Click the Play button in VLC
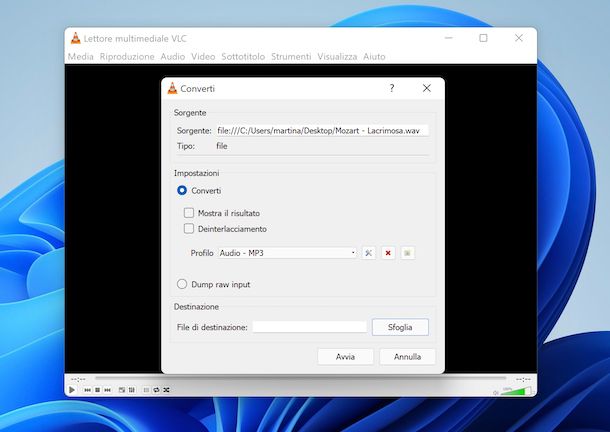The image size is (610, 432). coord(72,390)
